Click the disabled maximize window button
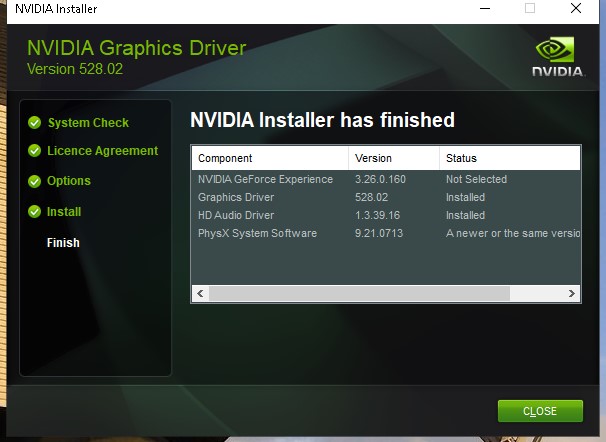 click(x=530, y=8)
